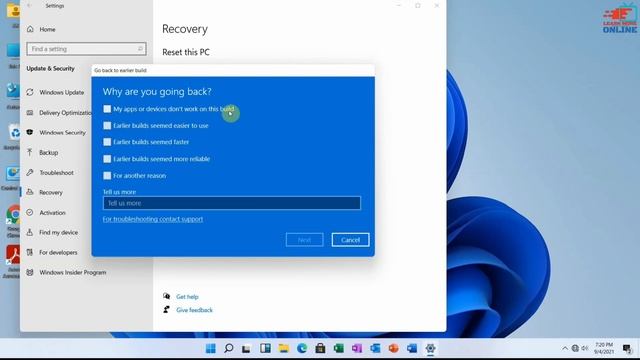The image size is (640, 360).
Task: Open the Give feedback link
Action: pos(194,310)
